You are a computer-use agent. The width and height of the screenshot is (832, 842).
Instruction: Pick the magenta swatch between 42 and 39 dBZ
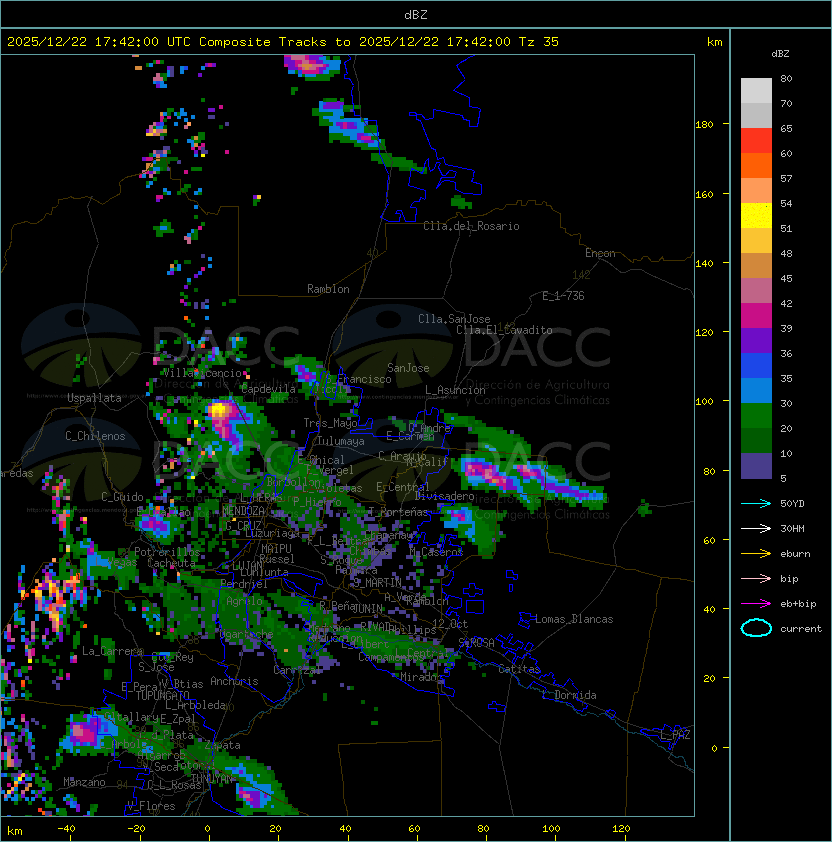click(756, 315)
